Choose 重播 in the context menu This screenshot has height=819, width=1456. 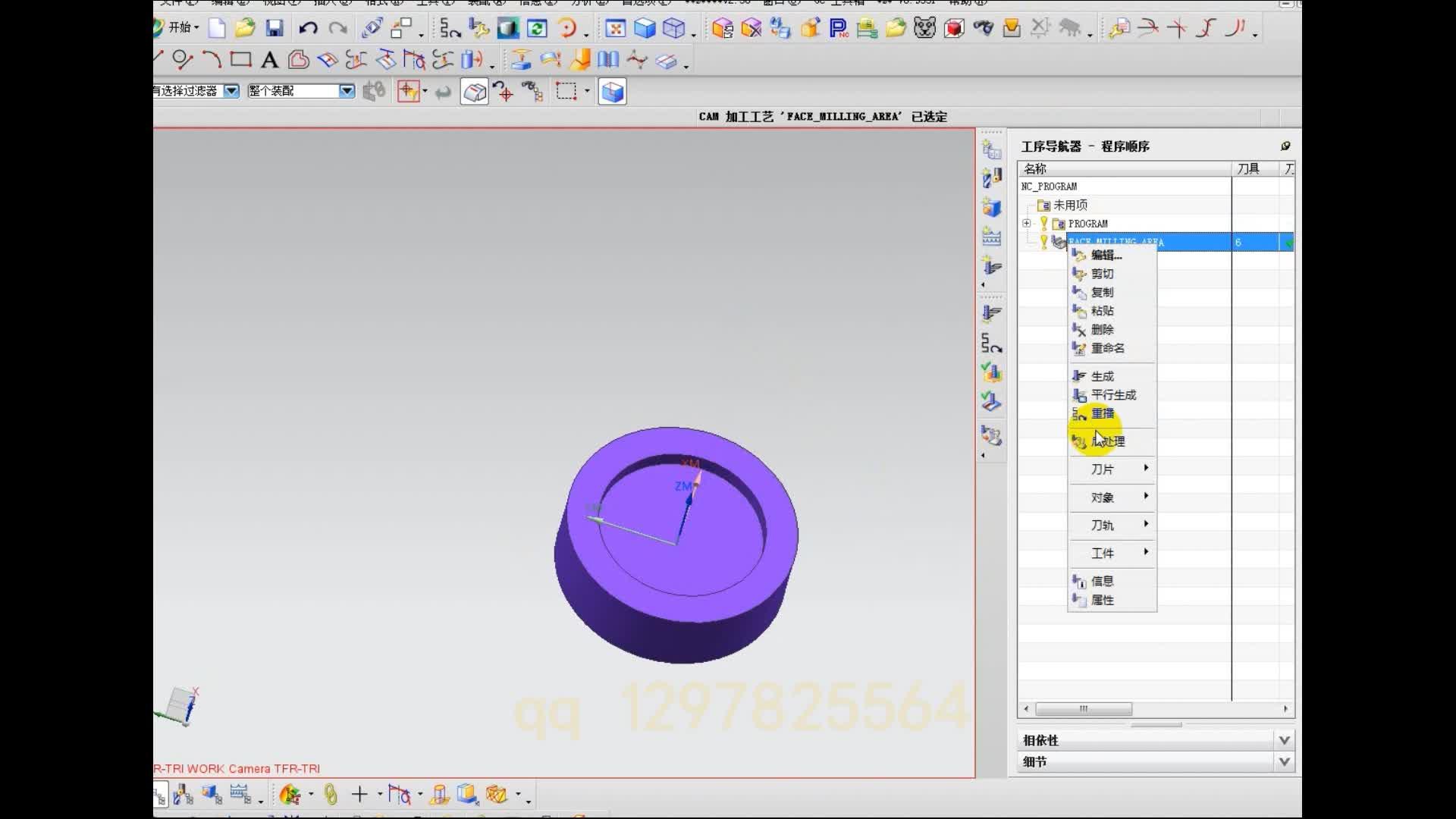[x=1103, y=413]
